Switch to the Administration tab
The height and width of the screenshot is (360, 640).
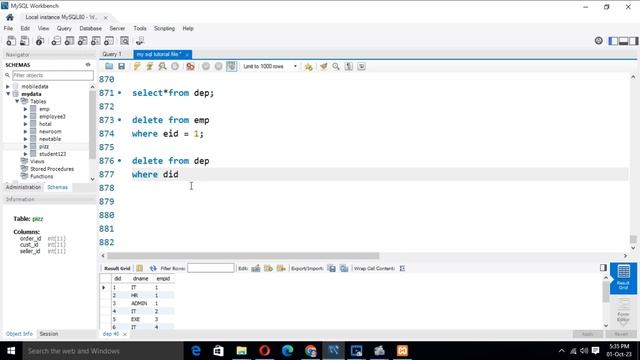click(23, 187)
